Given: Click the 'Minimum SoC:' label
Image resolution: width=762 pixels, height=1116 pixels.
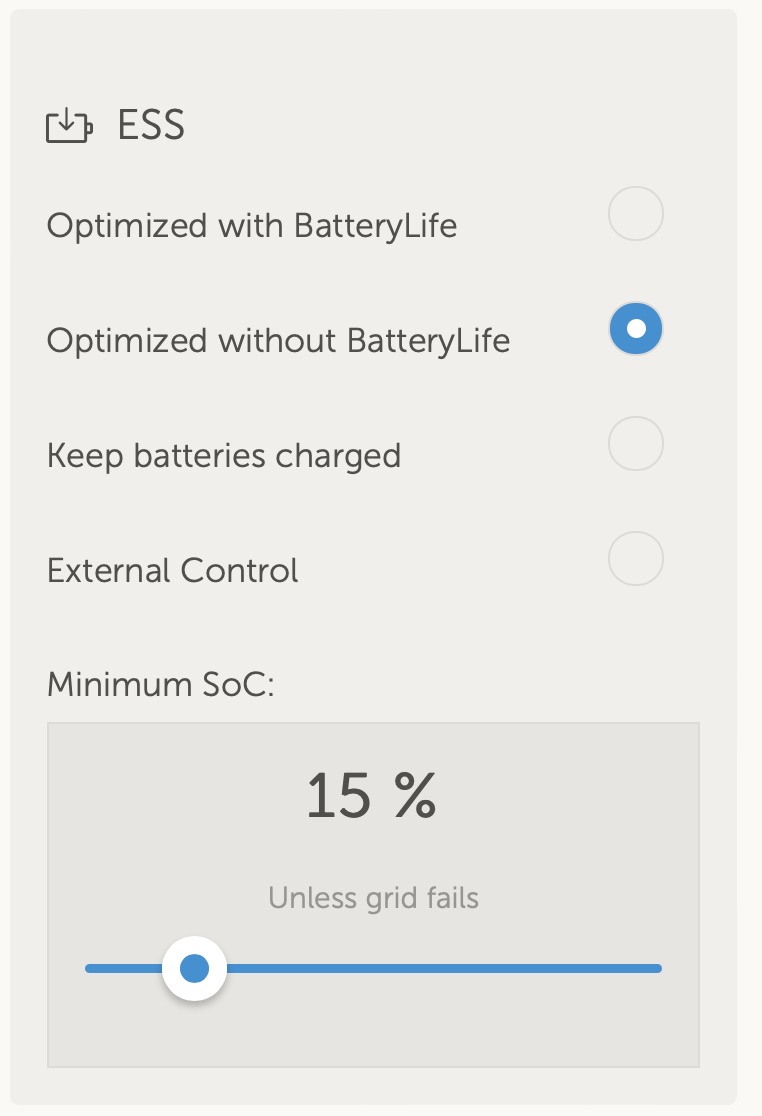Looking at the screenshot, I should 160,686.
